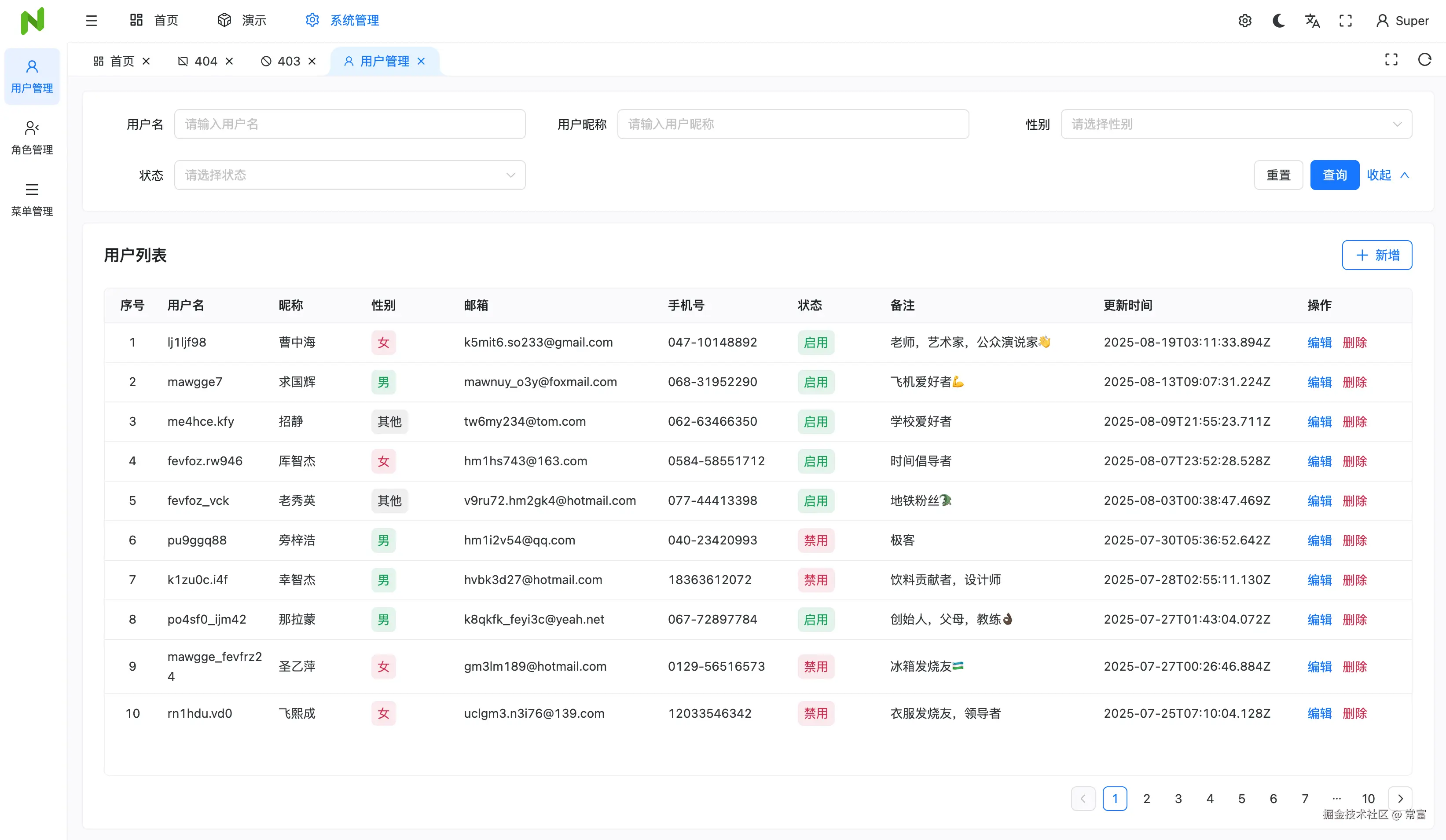Maximize the tab content area
The width and height of the screenshot is (1446, 840).
(1391, 60)
